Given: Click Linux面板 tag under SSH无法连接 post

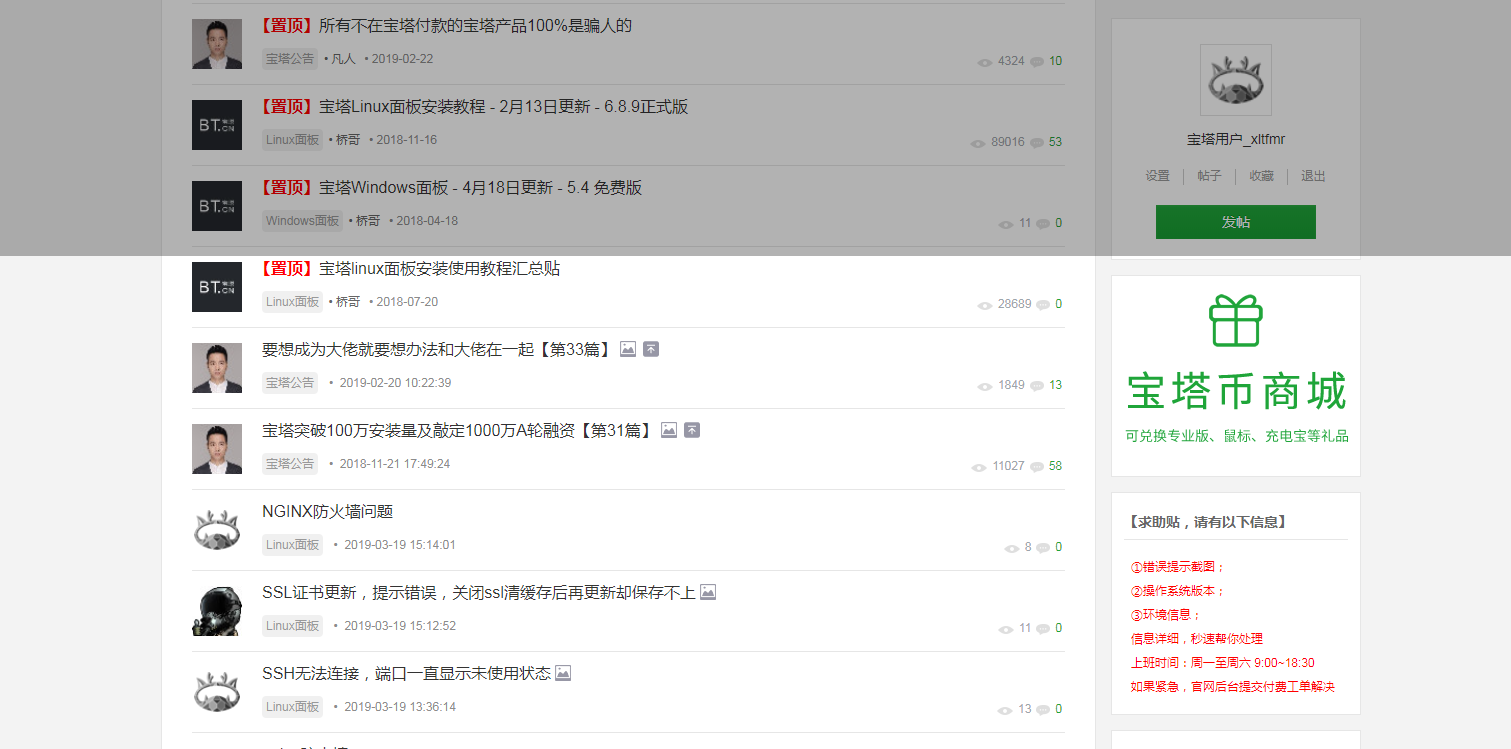Looking at the screenshot, I should [293, 707].
